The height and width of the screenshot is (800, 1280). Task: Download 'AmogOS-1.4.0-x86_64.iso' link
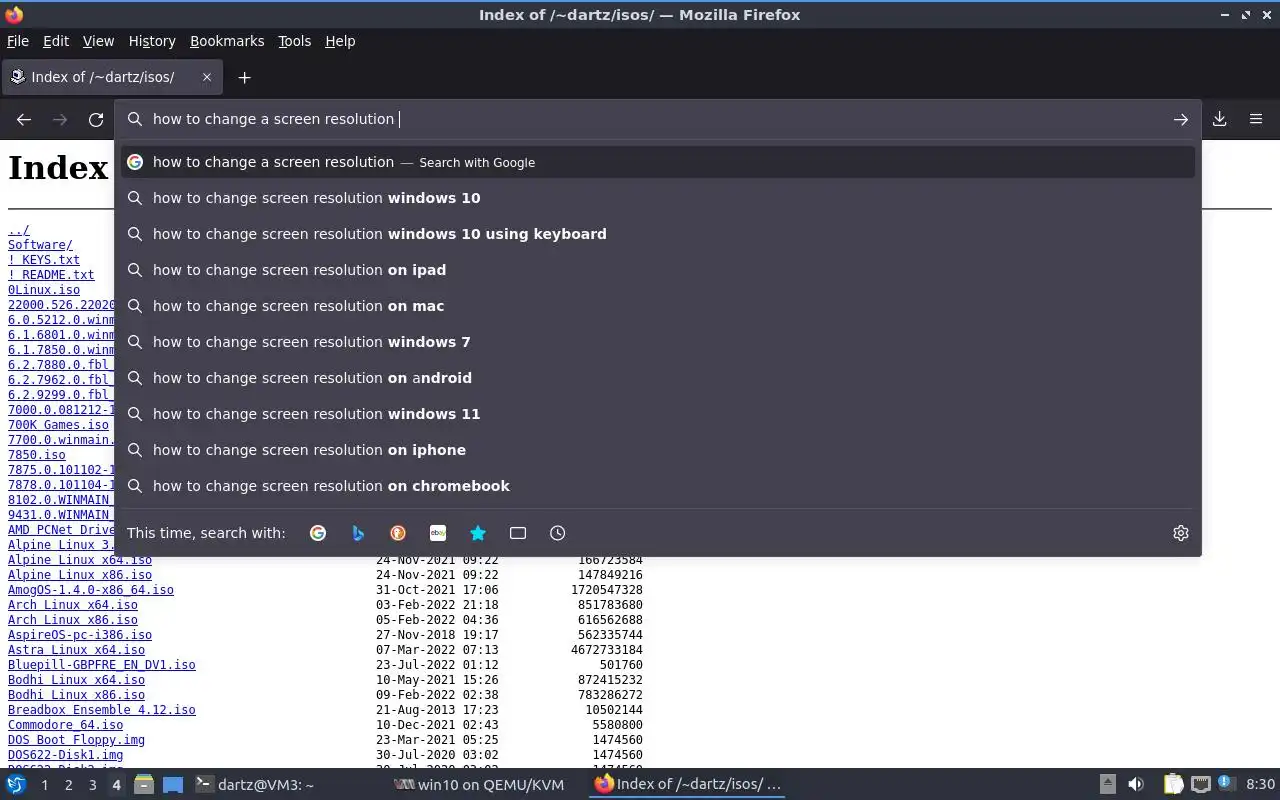(91, 590)
